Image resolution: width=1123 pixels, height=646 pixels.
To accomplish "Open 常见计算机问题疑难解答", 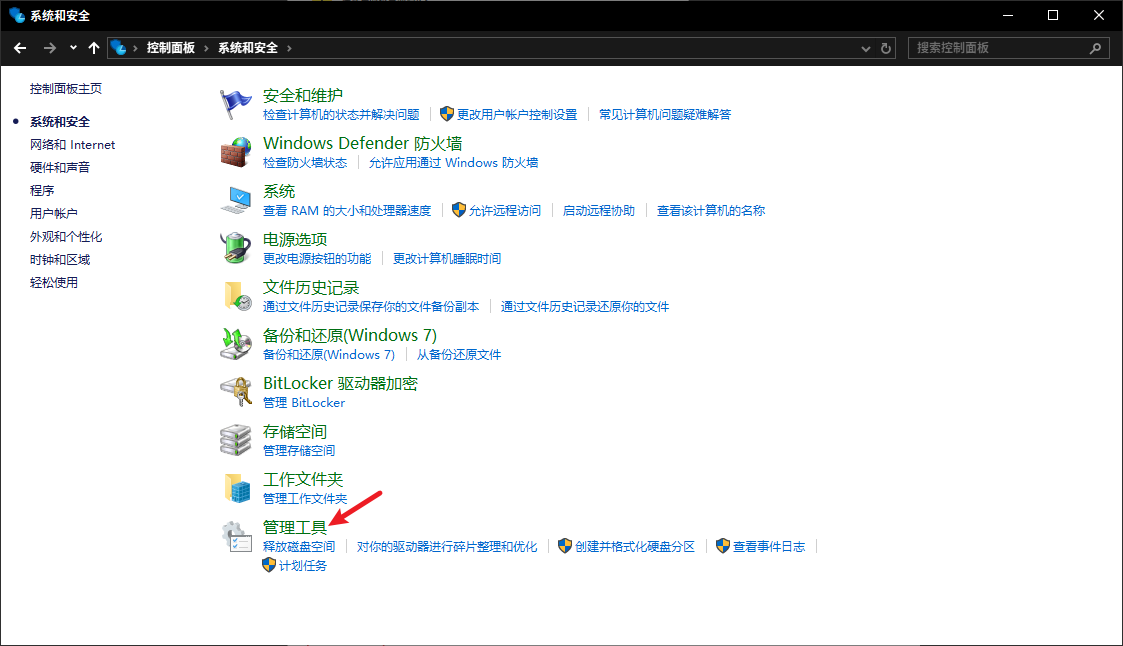I will pyautogui.click(x=665, y=115).
